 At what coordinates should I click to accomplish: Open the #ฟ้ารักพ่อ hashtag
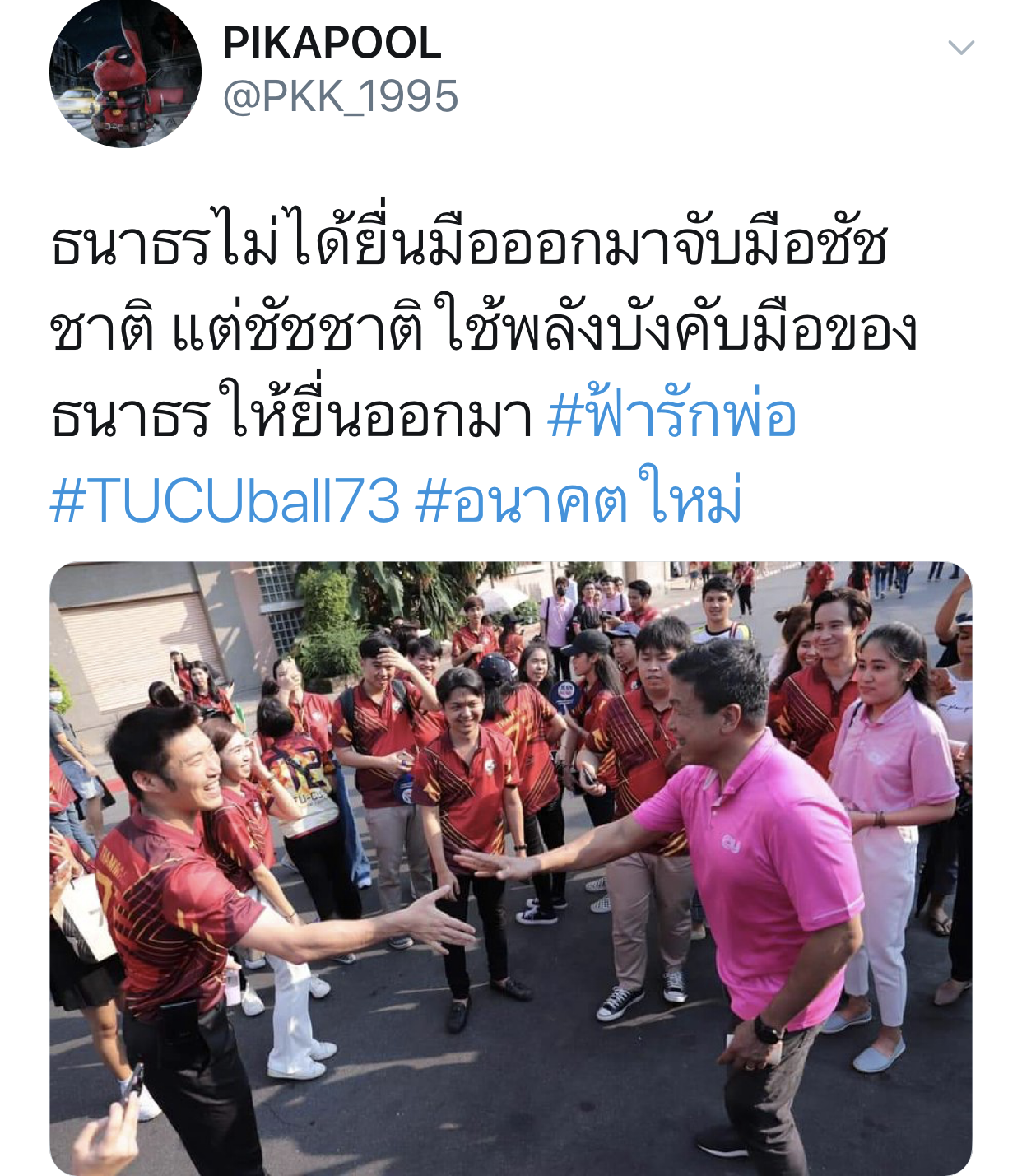[671, 414]
